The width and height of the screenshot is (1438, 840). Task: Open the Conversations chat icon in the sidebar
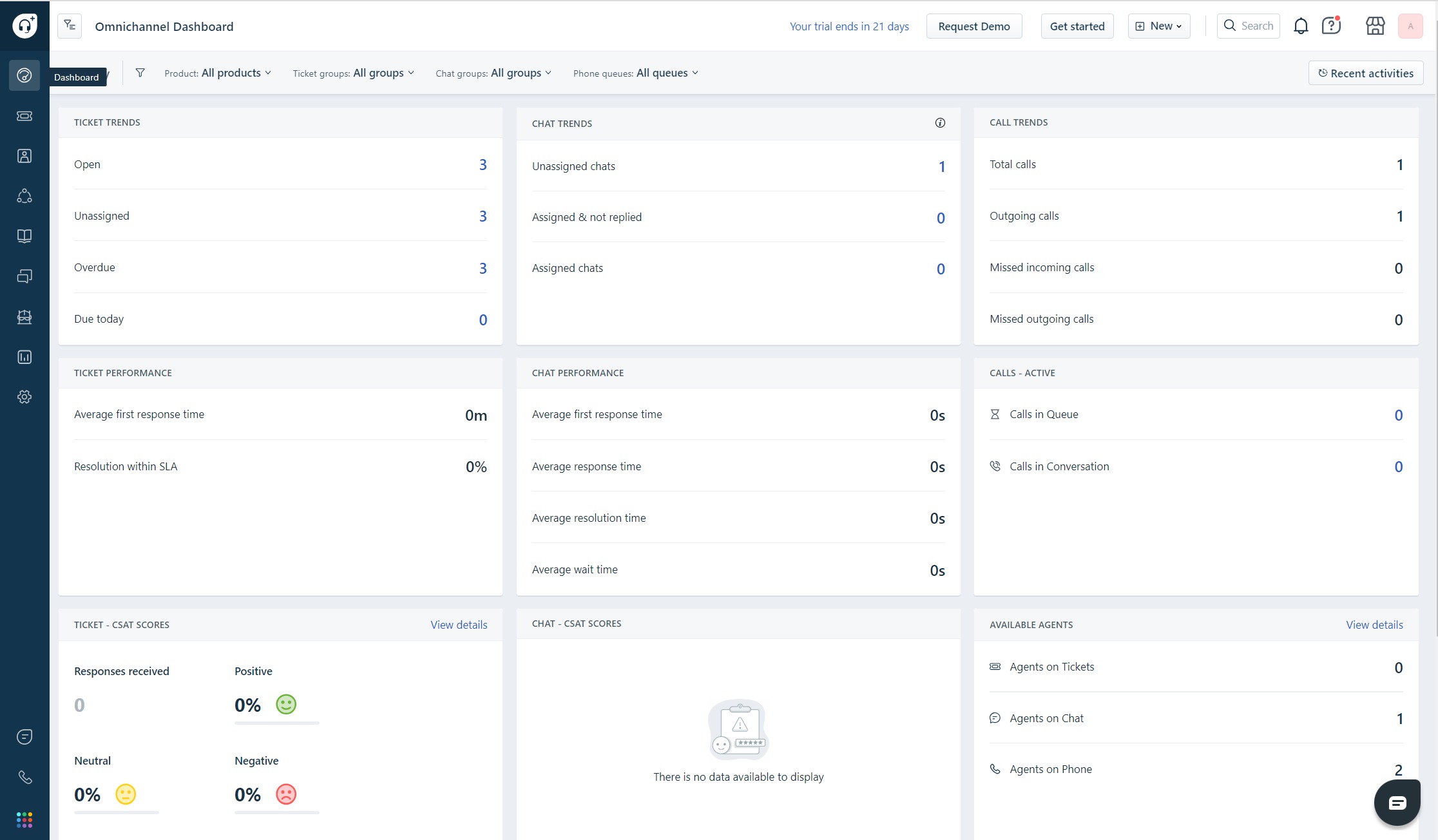(24, 276)
